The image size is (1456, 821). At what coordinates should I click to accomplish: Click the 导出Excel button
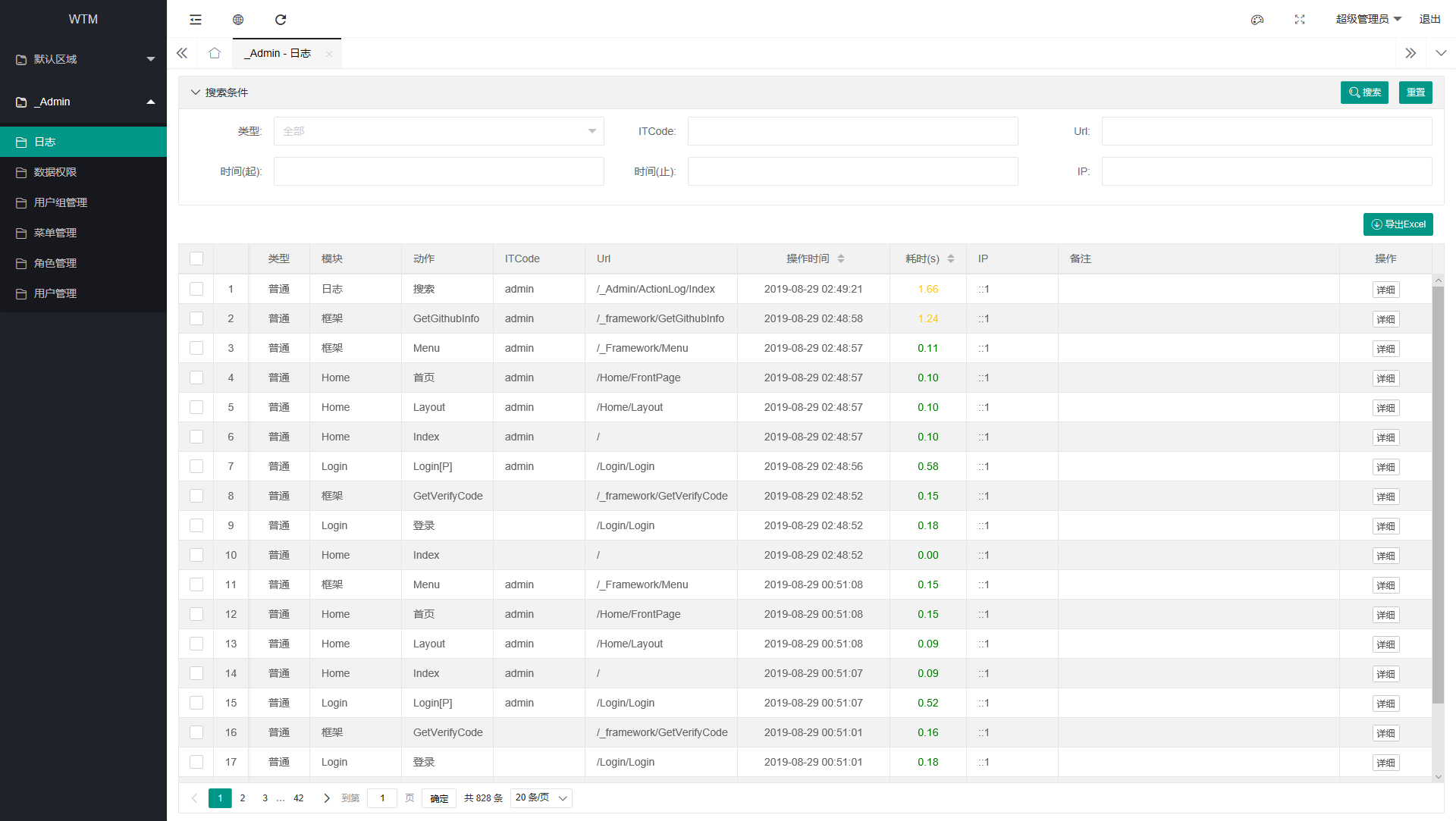point(1398,224)
